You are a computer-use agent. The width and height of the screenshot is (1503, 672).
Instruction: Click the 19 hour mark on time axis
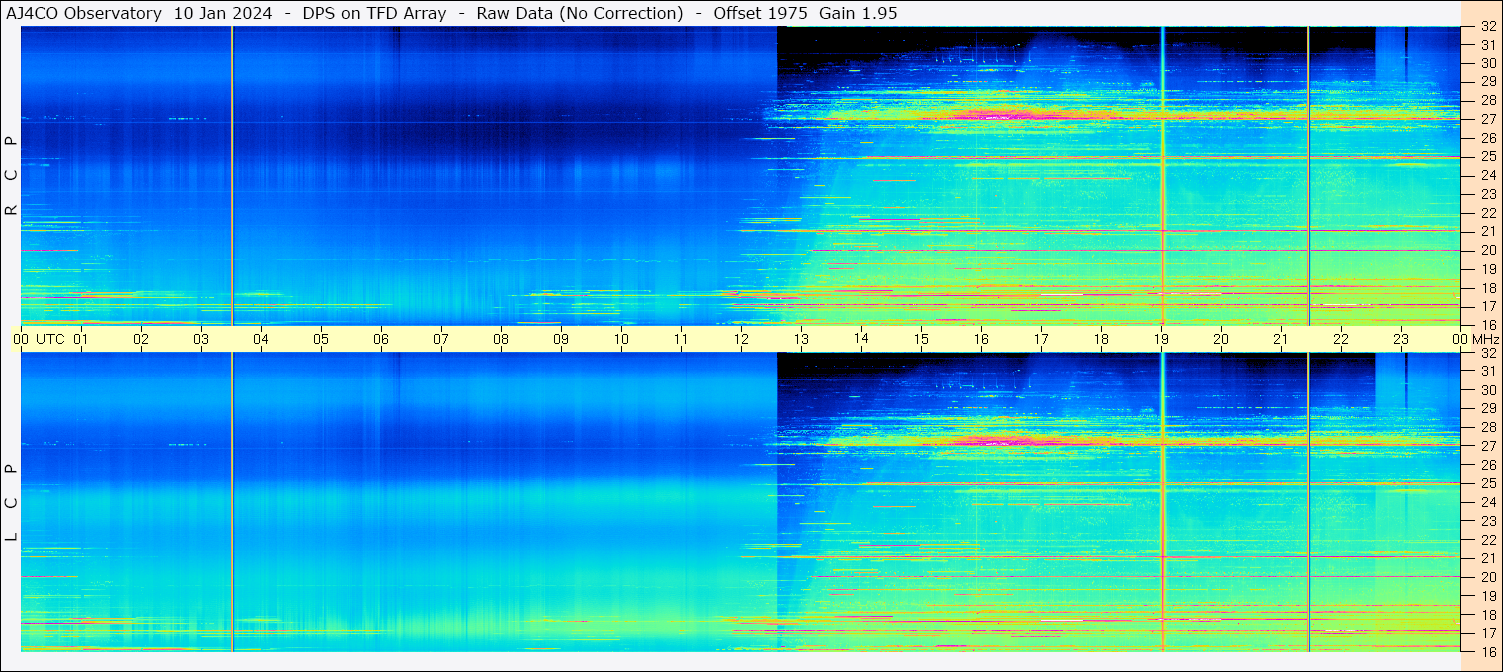pos(1161,339)
